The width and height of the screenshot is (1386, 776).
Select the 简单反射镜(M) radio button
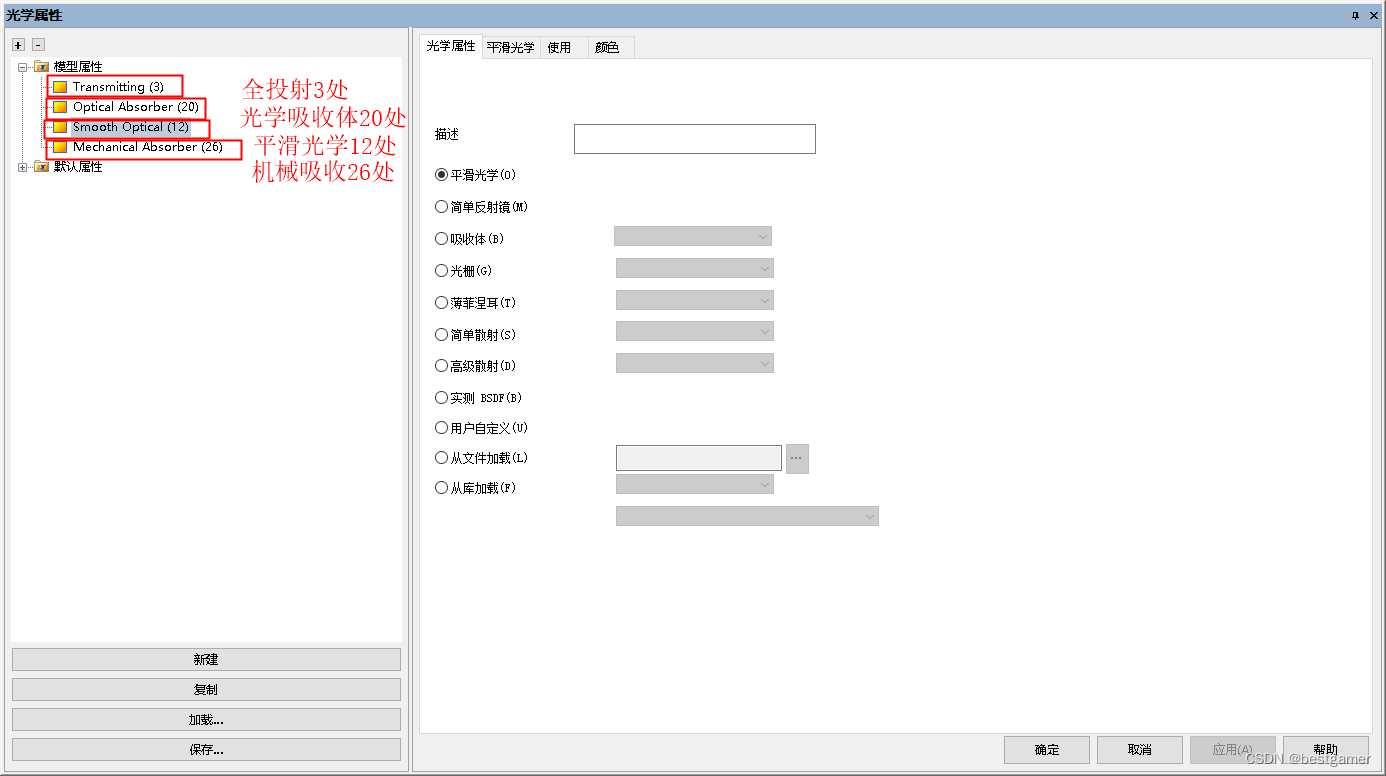click(x=441, y=206)
